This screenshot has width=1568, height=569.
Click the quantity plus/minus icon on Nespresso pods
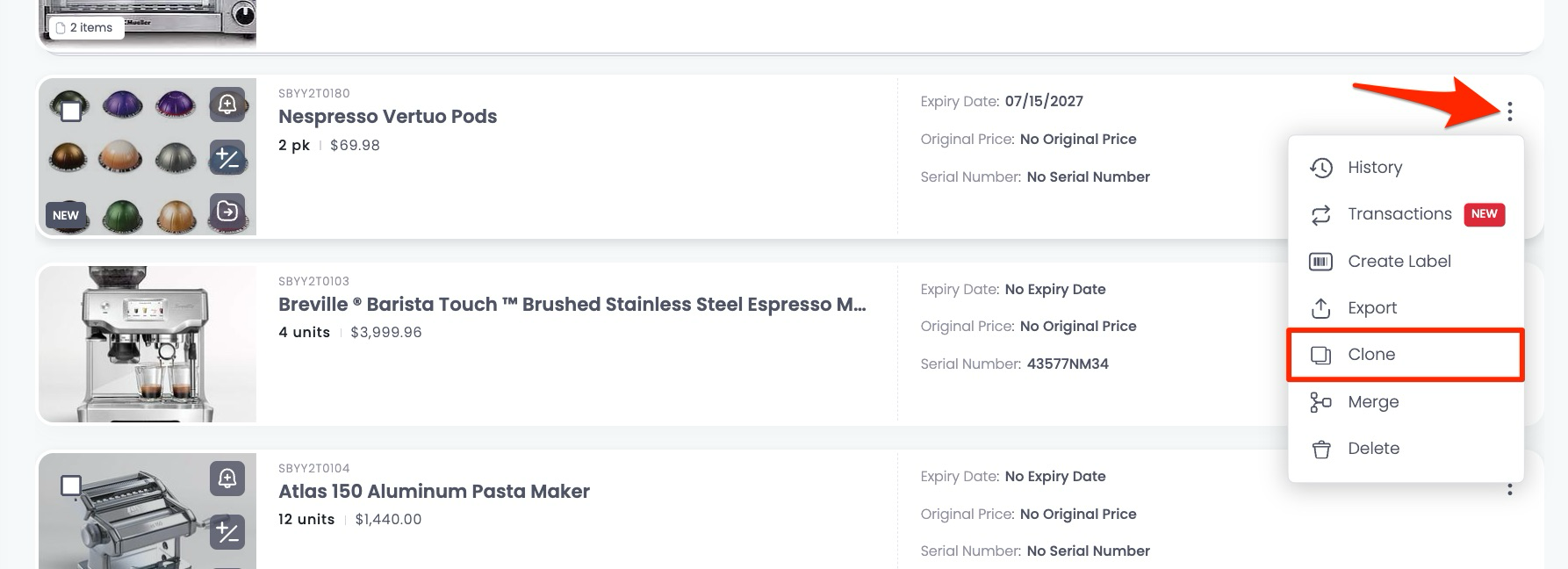(227, 159)
